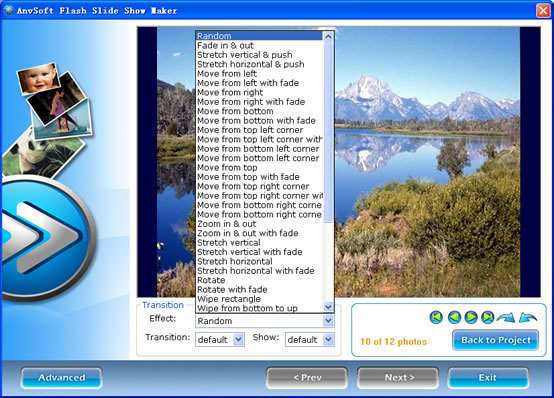Select Stretch vertical & push effect

tap(259, 55)
